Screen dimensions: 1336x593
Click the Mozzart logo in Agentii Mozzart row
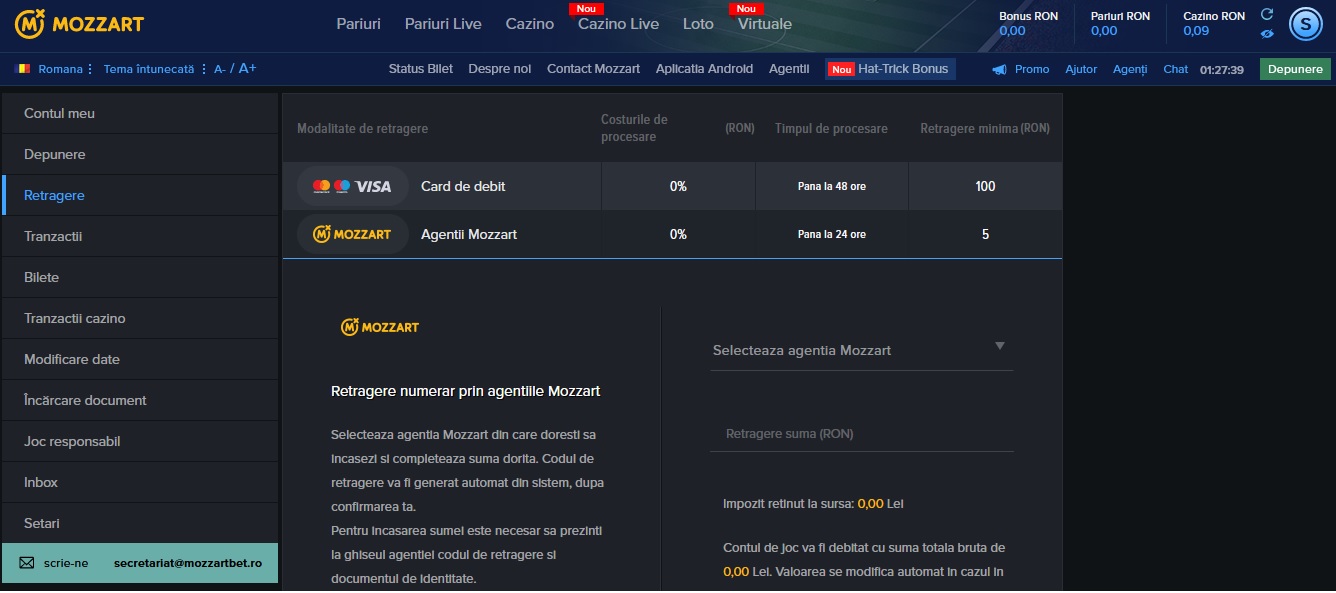pos(353,234)
